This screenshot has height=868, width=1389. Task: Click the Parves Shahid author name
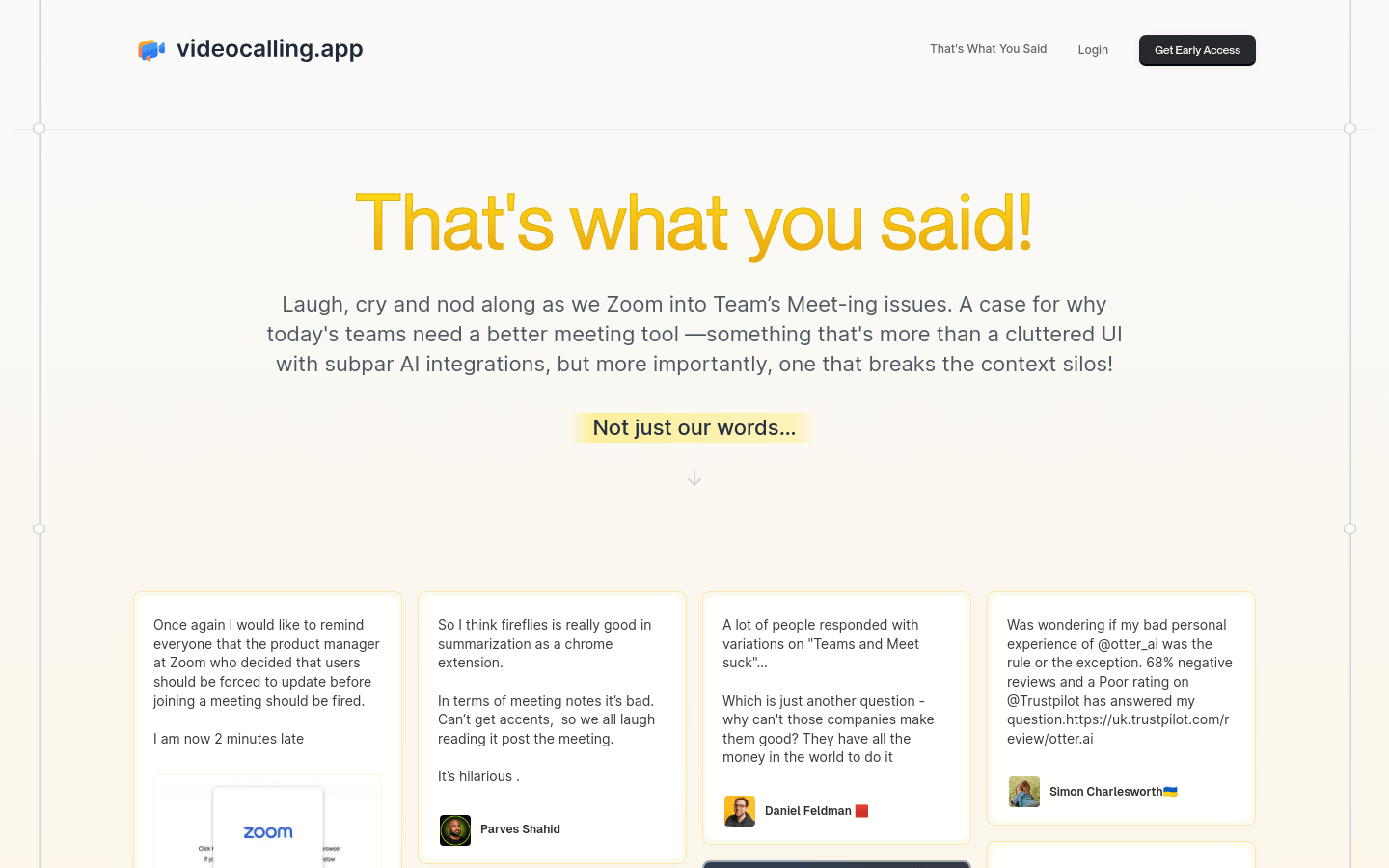520,829
